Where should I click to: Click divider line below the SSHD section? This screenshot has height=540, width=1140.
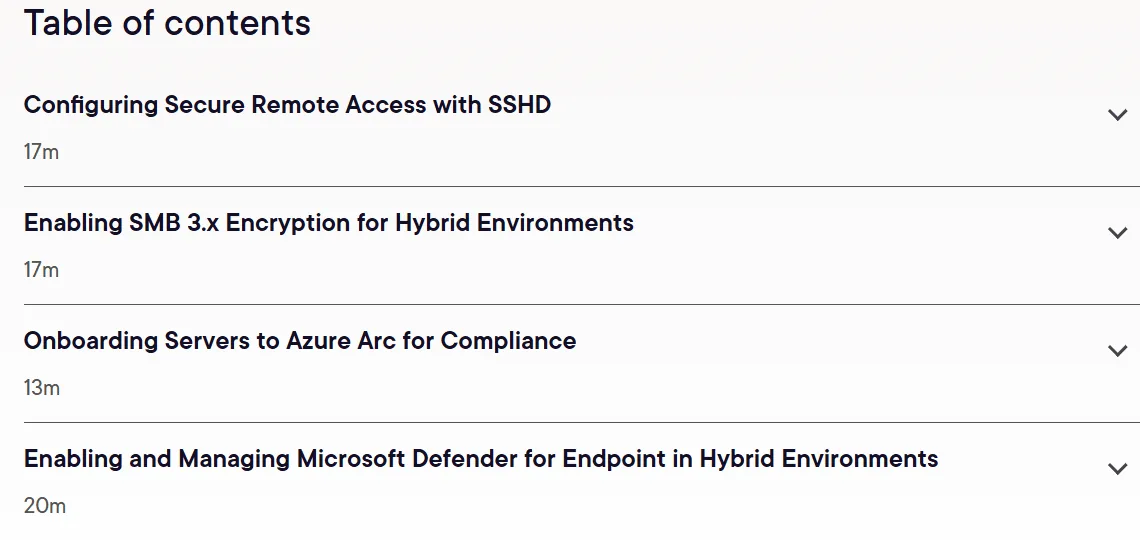click(x=582, y=186)
